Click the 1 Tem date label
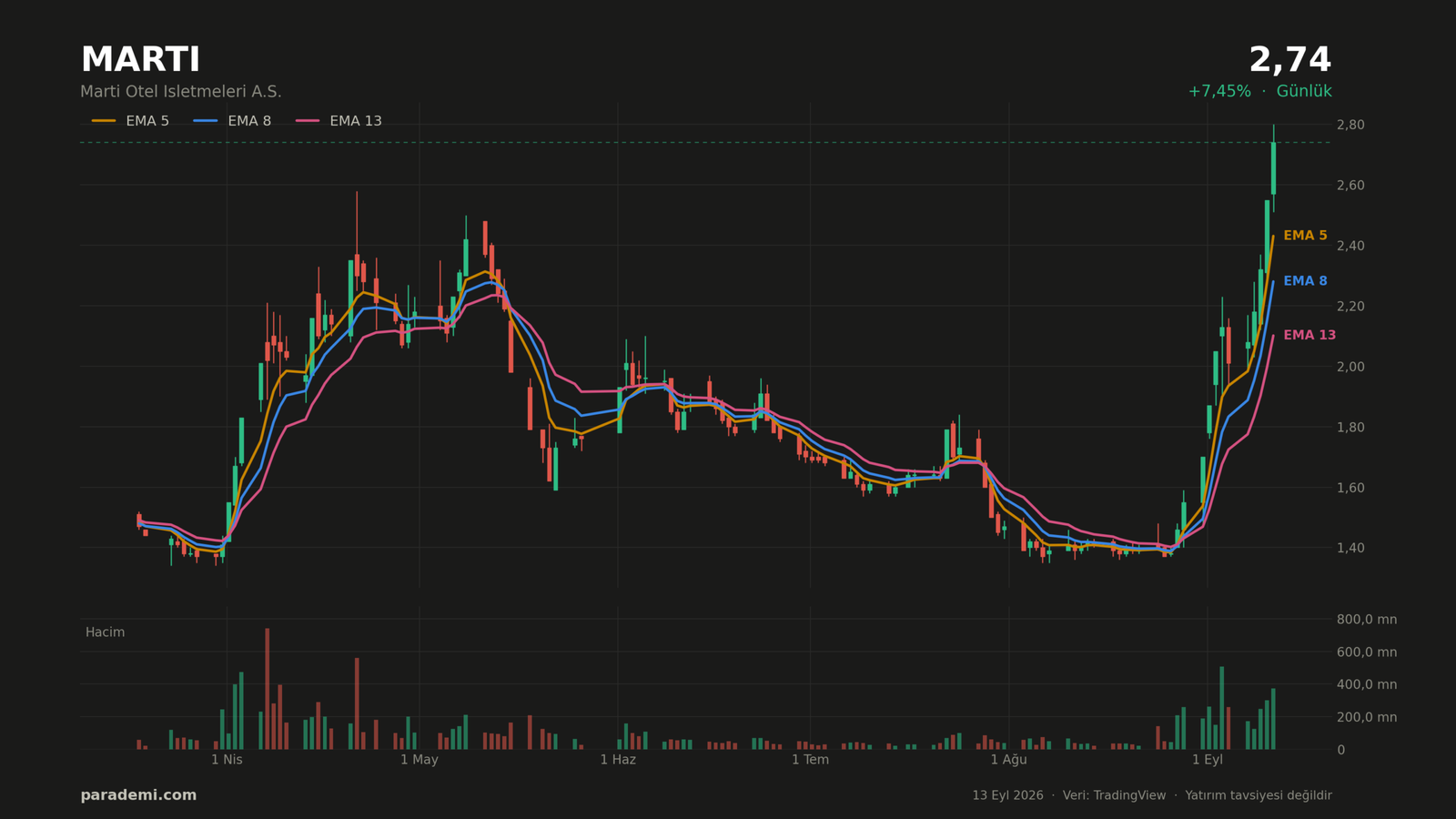This screenshot has height=819, width=1456. [x=810, y=760]
